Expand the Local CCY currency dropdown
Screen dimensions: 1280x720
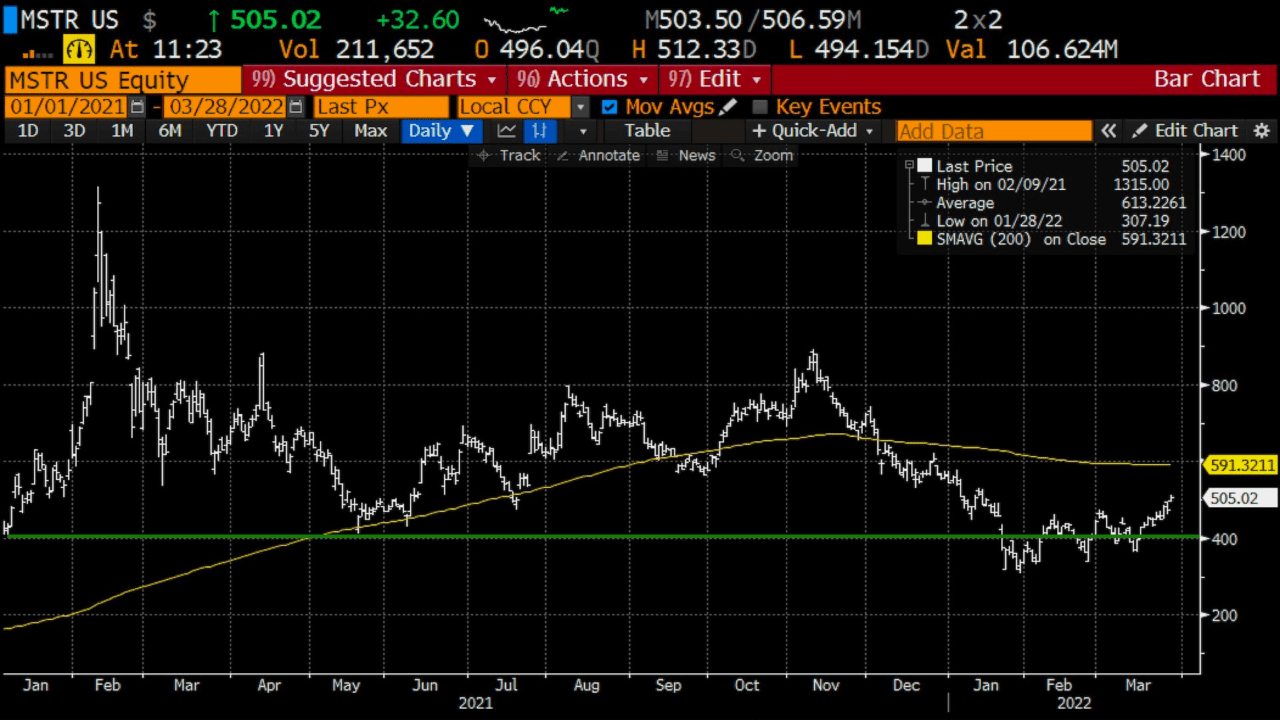point(581,107)
